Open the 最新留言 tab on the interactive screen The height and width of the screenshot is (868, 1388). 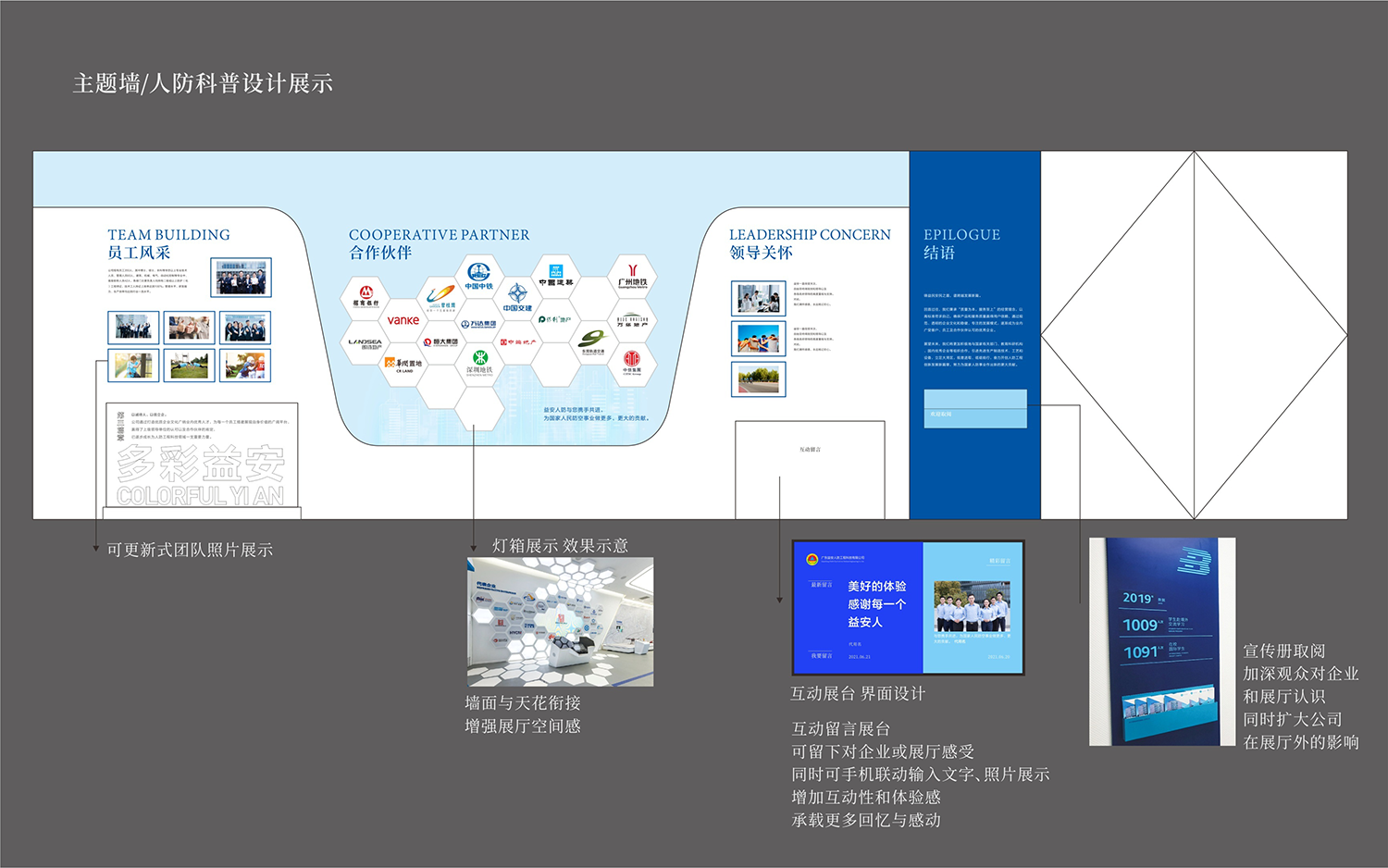[822, 585]
